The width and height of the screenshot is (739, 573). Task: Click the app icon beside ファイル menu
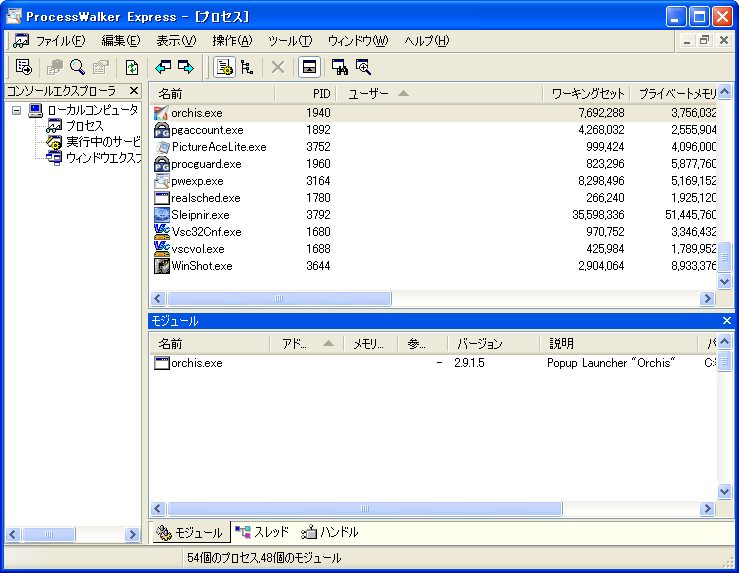(x=21, y=41)
